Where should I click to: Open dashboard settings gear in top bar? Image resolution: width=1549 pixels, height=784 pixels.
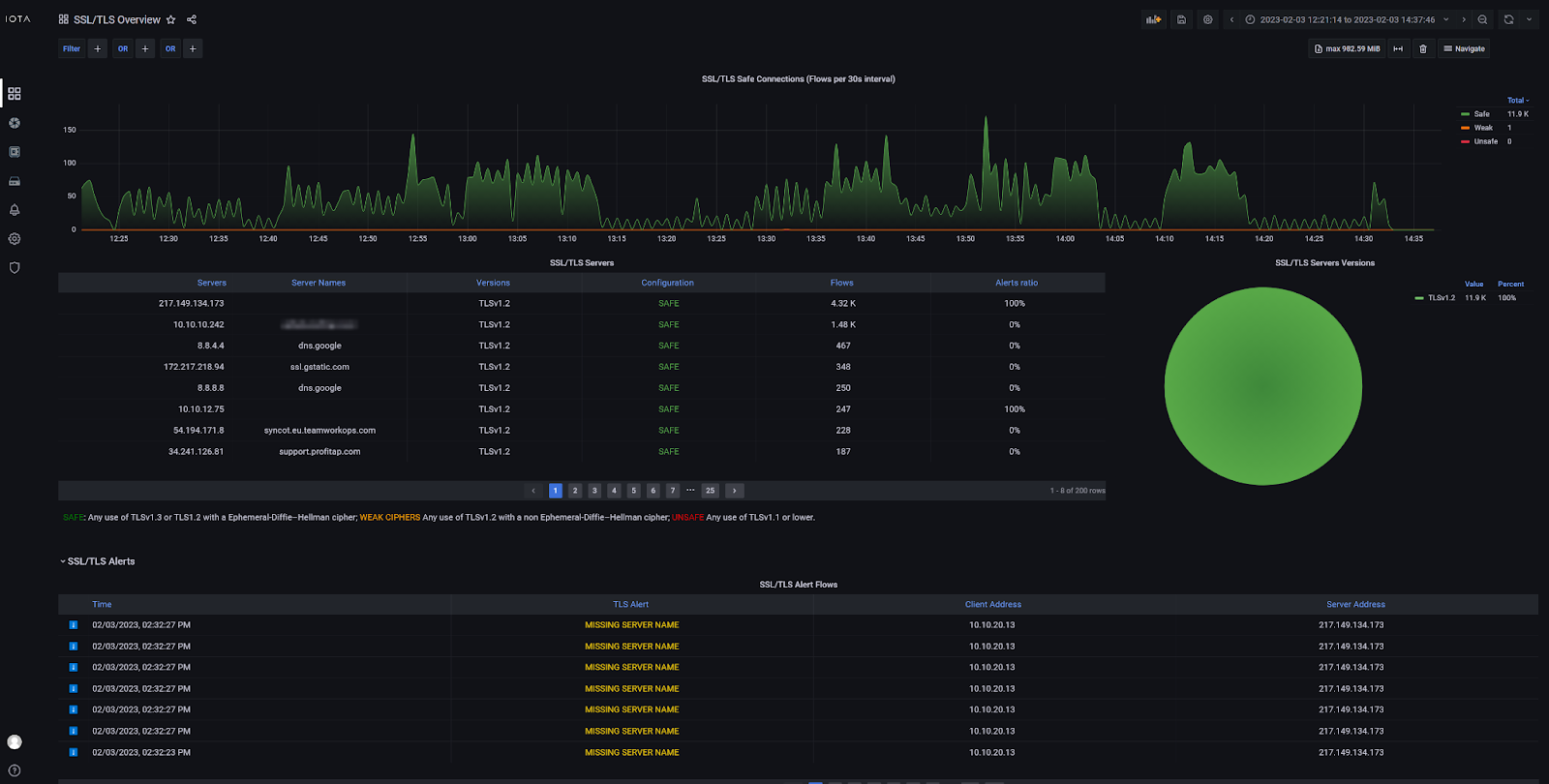(x=1207, y=19)
